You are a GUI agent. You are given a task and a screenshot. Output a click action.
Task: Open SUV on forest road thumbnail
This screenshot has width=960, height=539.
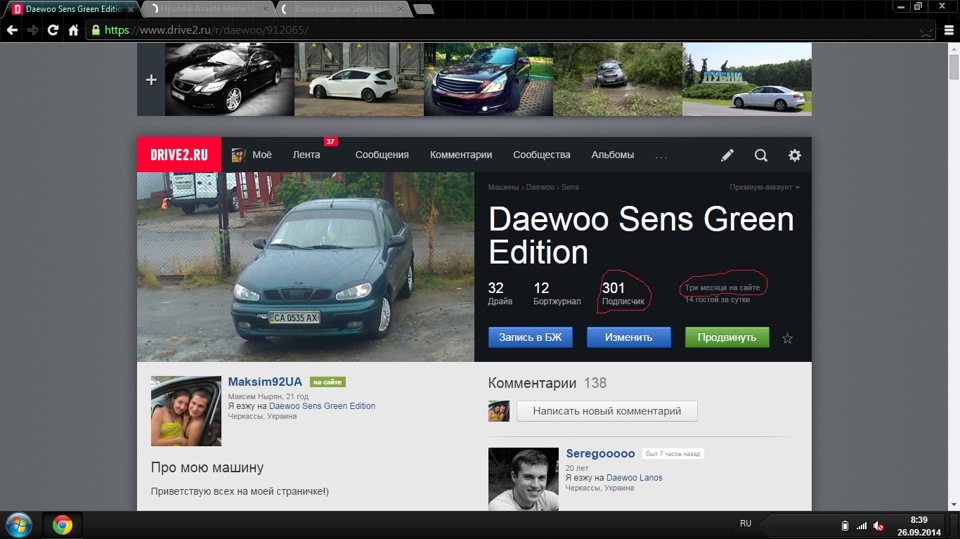tap(618, 79)
